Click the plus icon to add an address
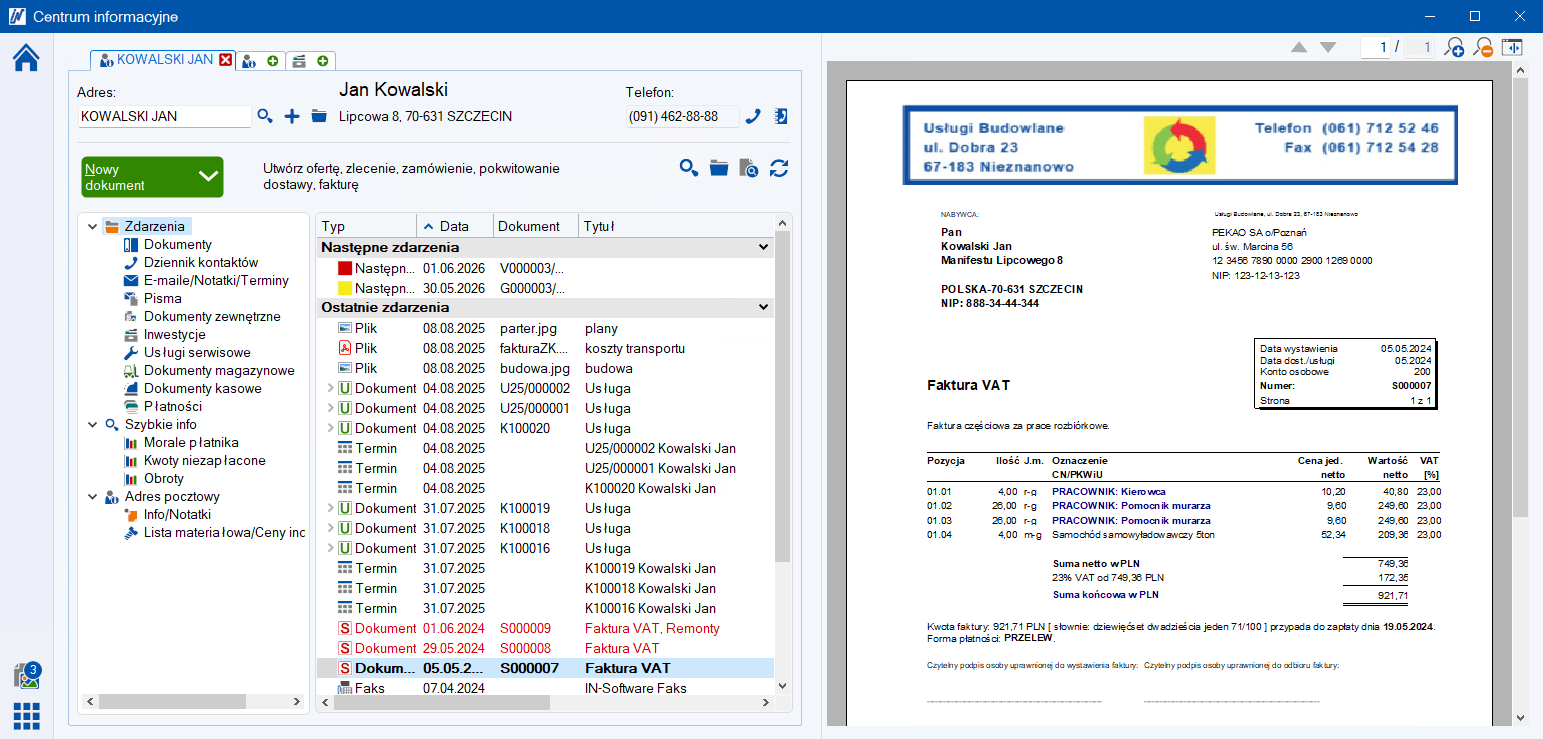The width and height of the screenshot is (1543, 739). pos(292,116)
